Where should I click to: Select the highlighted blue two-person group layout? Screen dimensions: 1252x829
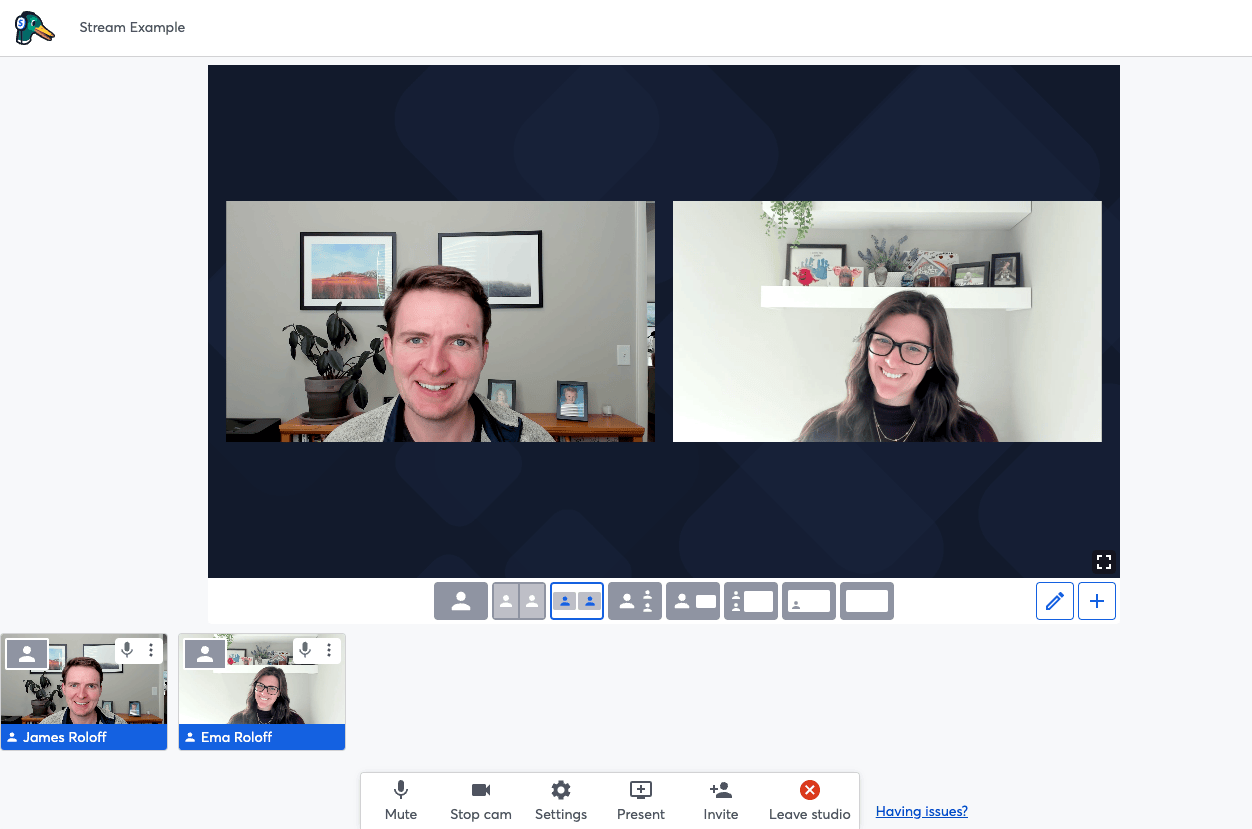pyautogui.click(x=577, y=601)
